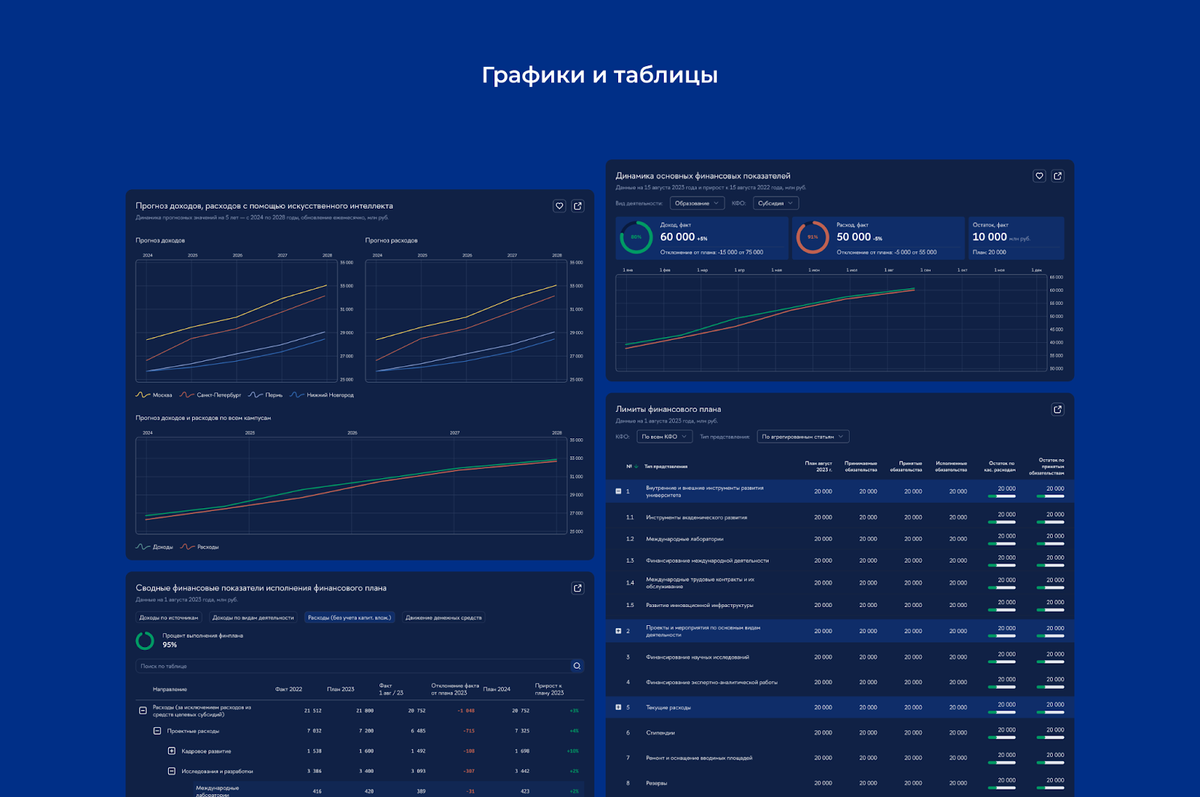This screenshot has height=797, width=1200.
Task: Sort by № column arrow icon
Action: tap(636, 466)
